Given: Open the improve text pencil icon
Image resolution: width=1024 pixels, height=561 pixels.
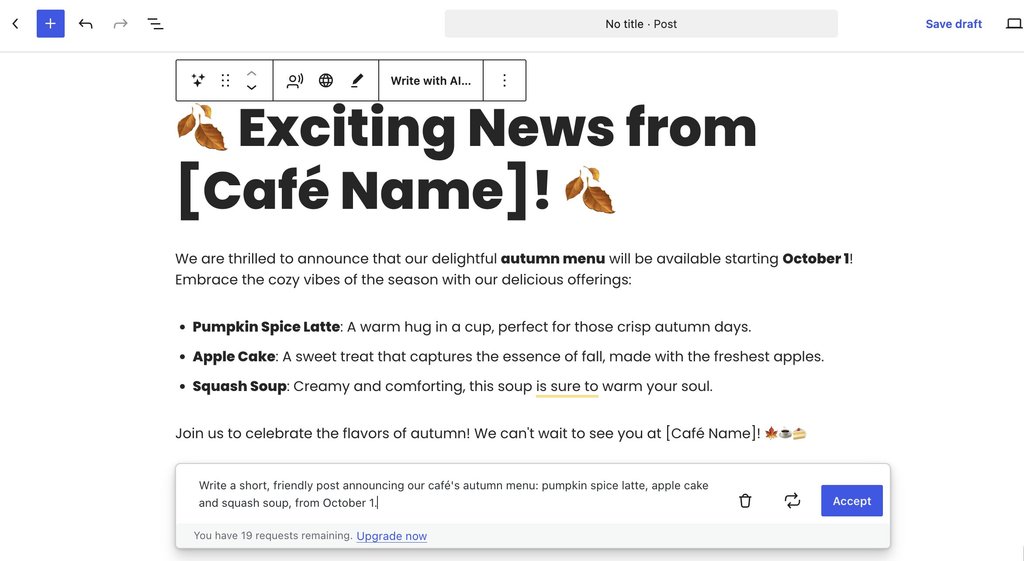Looking at the screenshot, I should (357, 80).
